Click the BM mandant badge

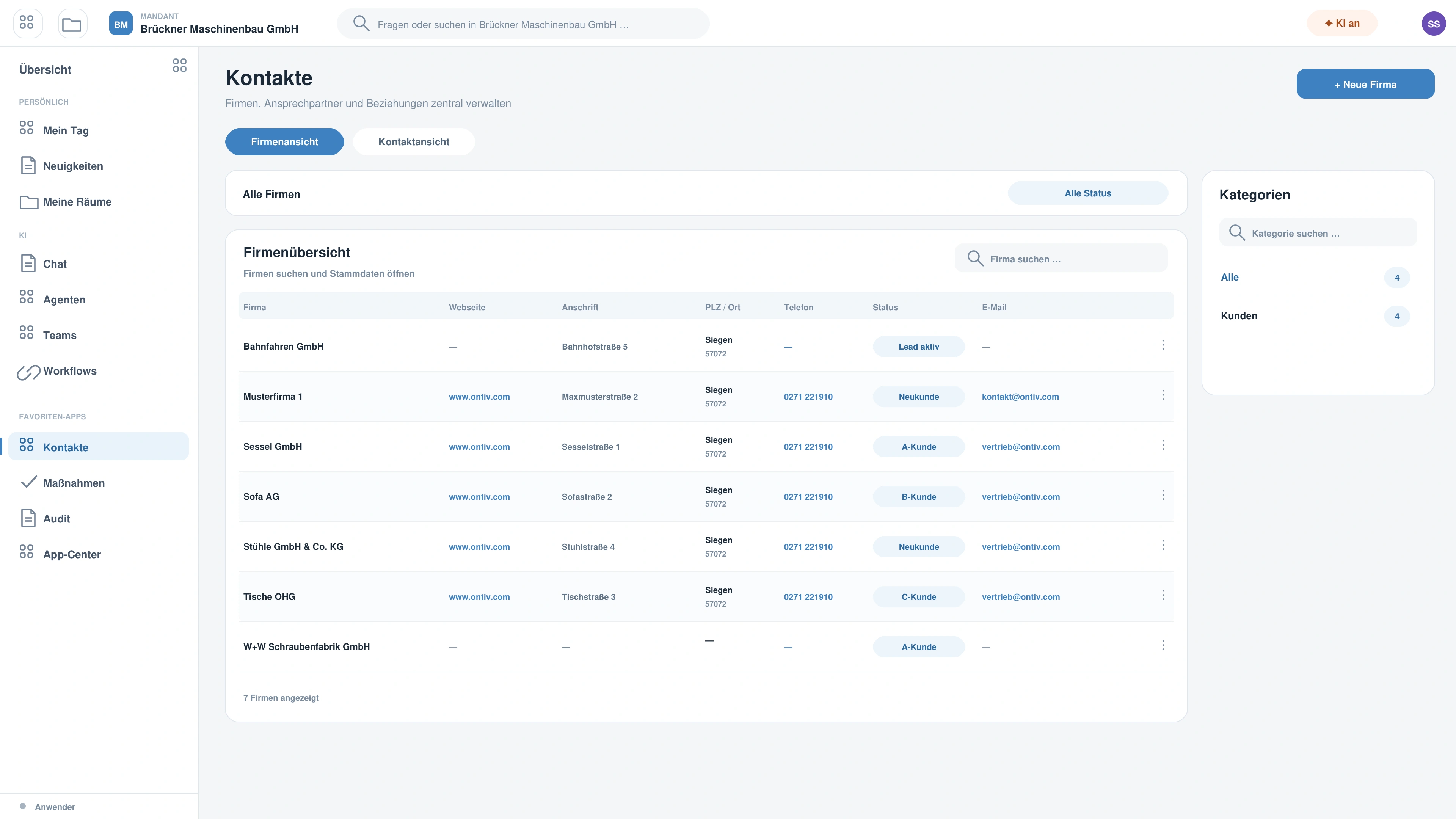(121, 24)
